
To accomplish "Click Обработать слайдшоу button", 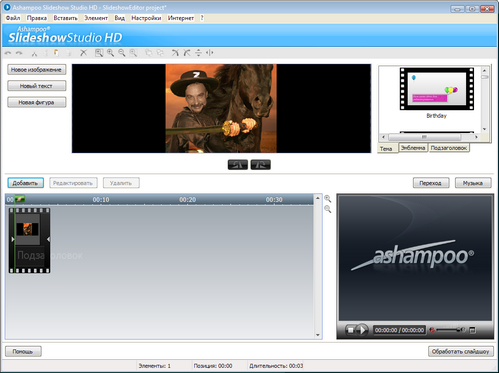I will pyautogui.click(x=460, y=351).
